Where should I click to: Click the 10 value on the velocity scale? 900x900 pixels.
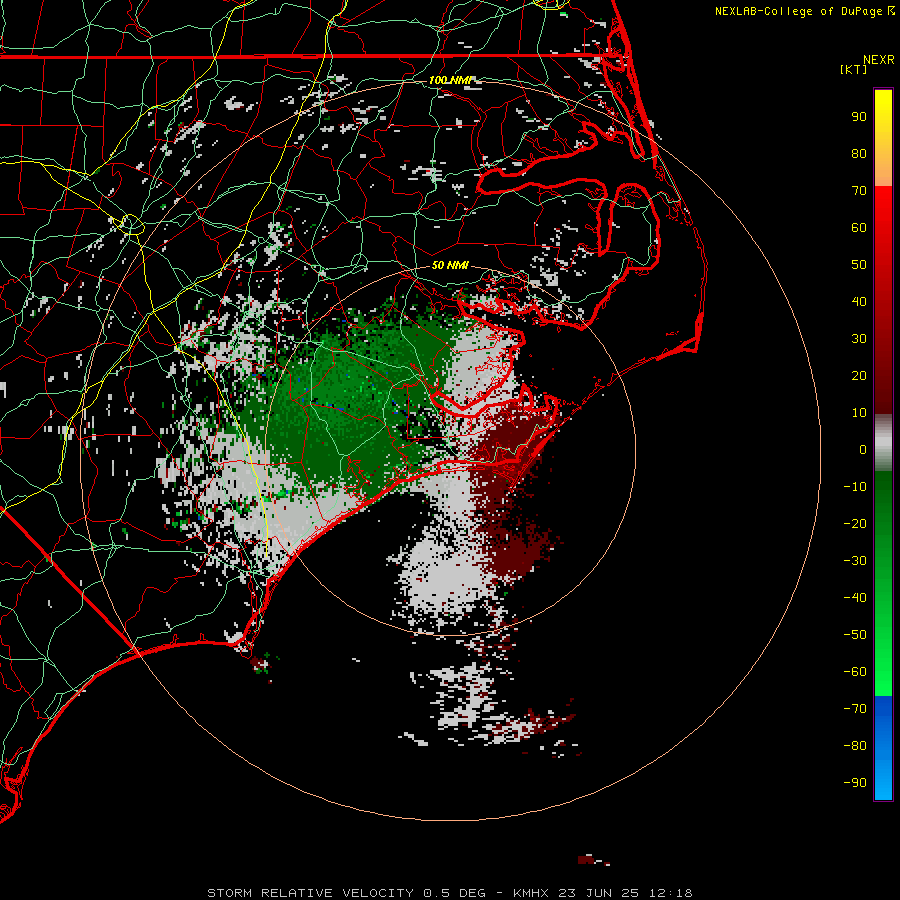[x=859, y=413]
